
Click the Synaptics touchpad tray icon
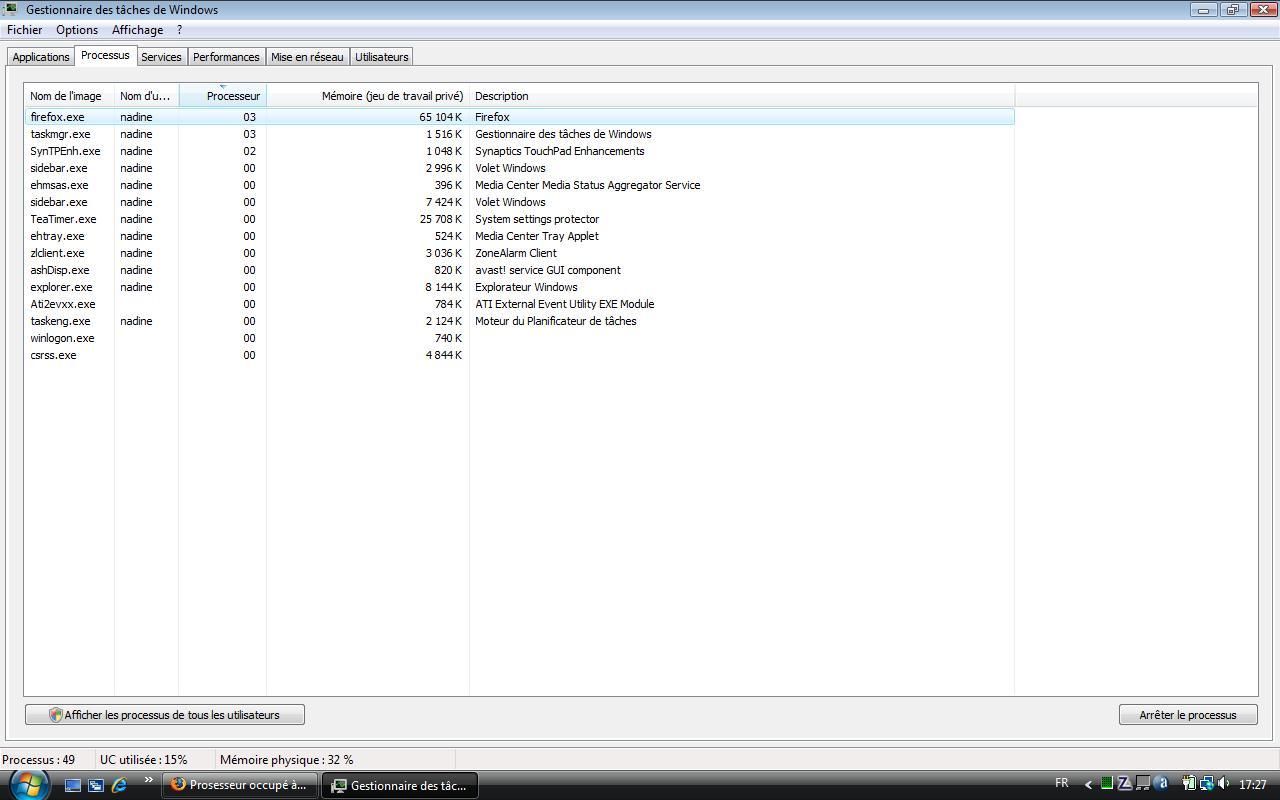[1142, 784]
